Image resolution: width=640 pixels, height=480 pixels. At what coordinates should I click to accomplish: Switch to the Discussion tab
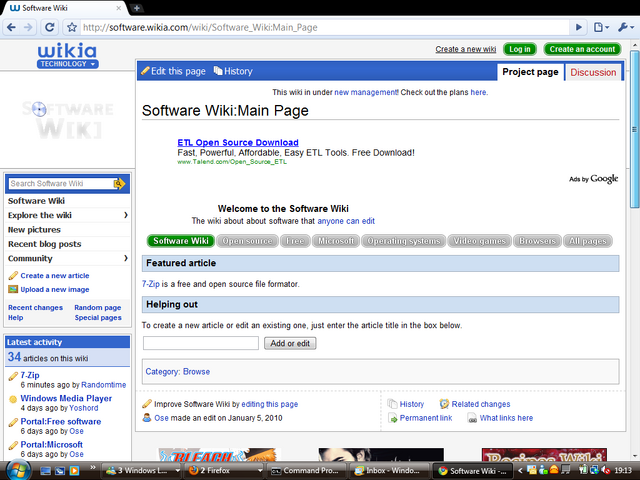(593, 72)
